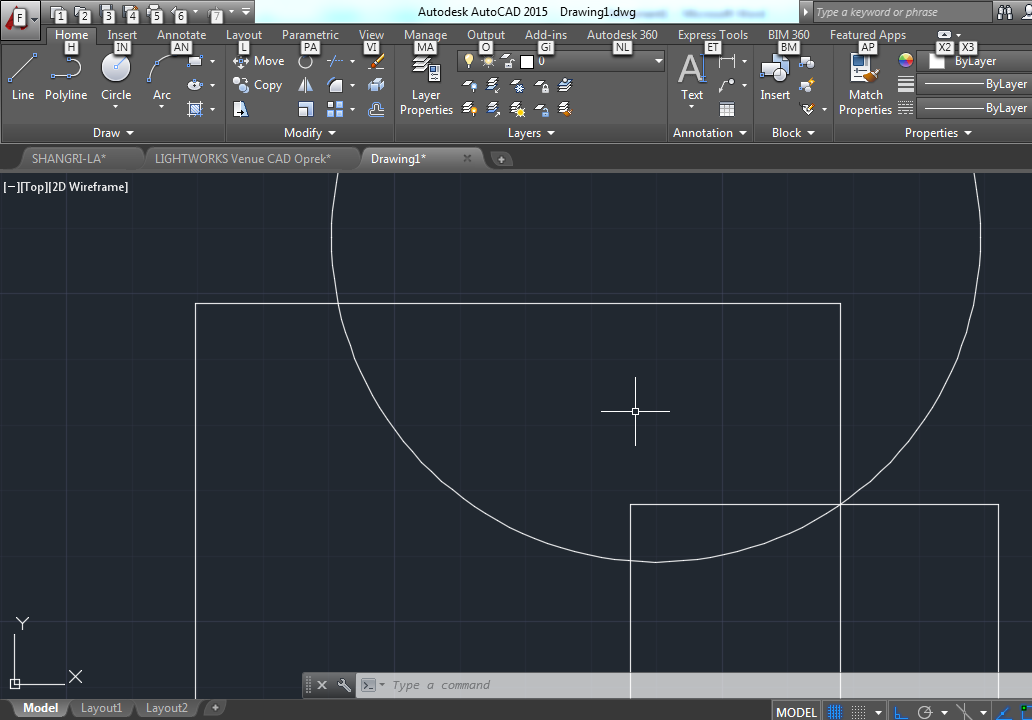Click the Rectangle tool icon
This screenshot has width=1032, height=720.
(195, 61)
